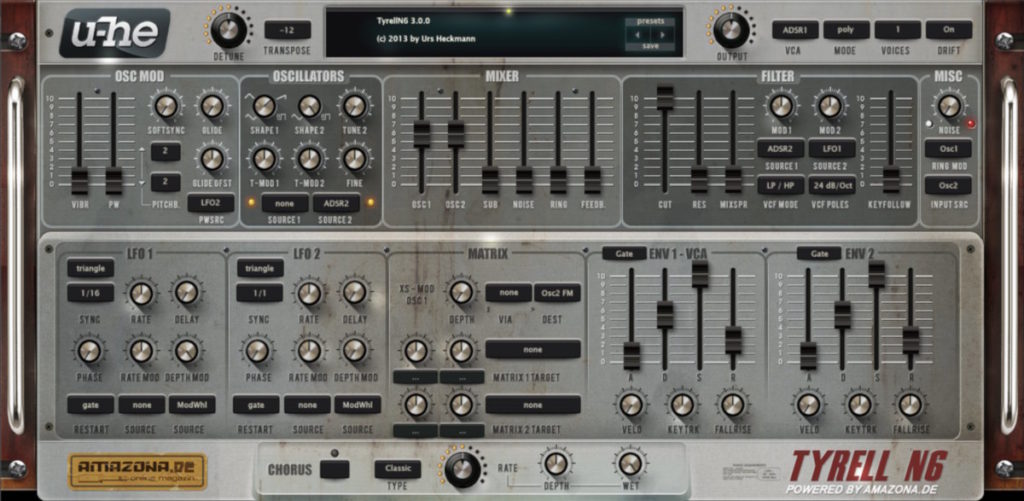This screenshot has height=501, width=1024.
Task: Click the LFO 1 Delay knob
Action: pos(186,293)
